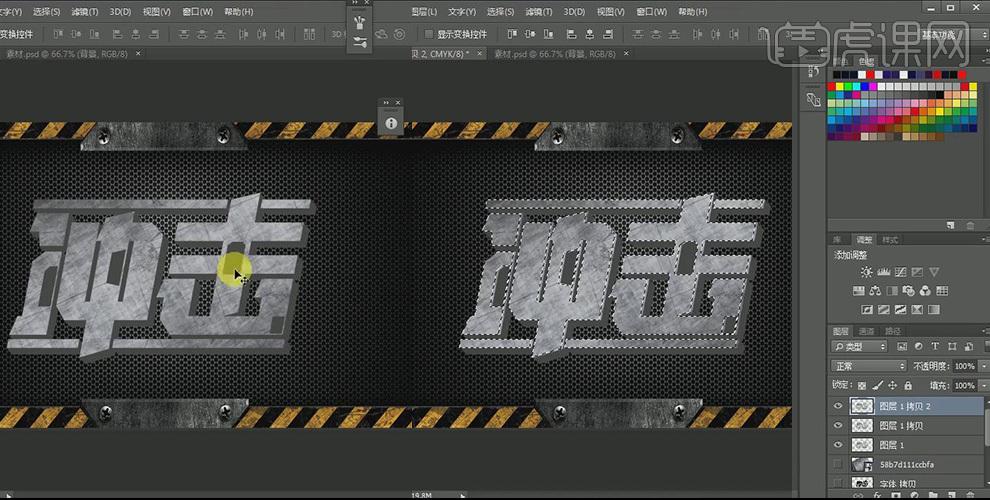Filter layers by adjustment layers
The width and height of the screenshot is (990, 500).
coord(918,347)
